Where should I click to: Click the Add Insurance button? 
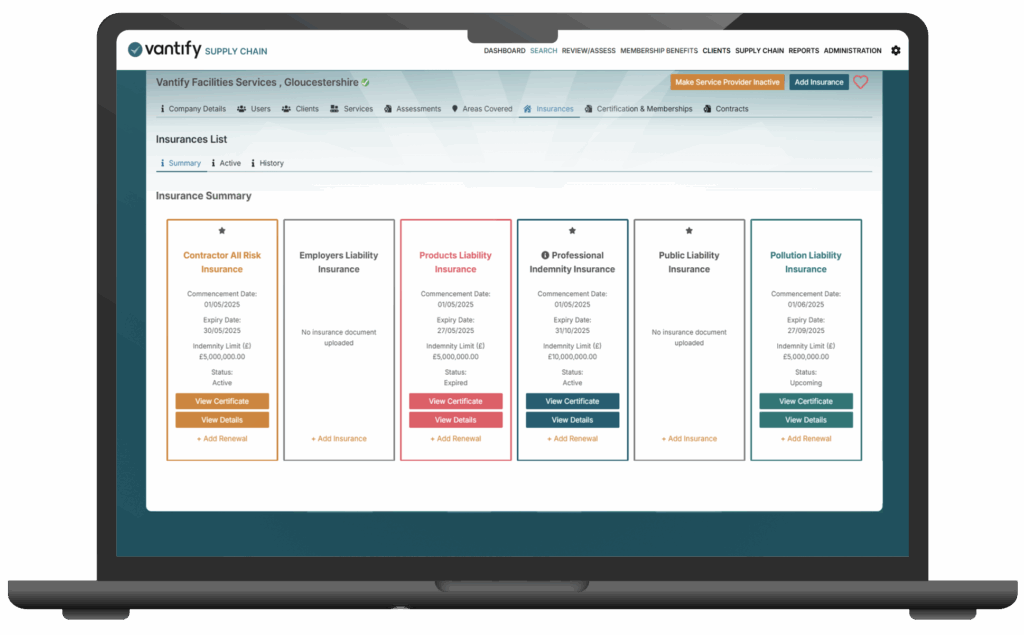[819, 82]
